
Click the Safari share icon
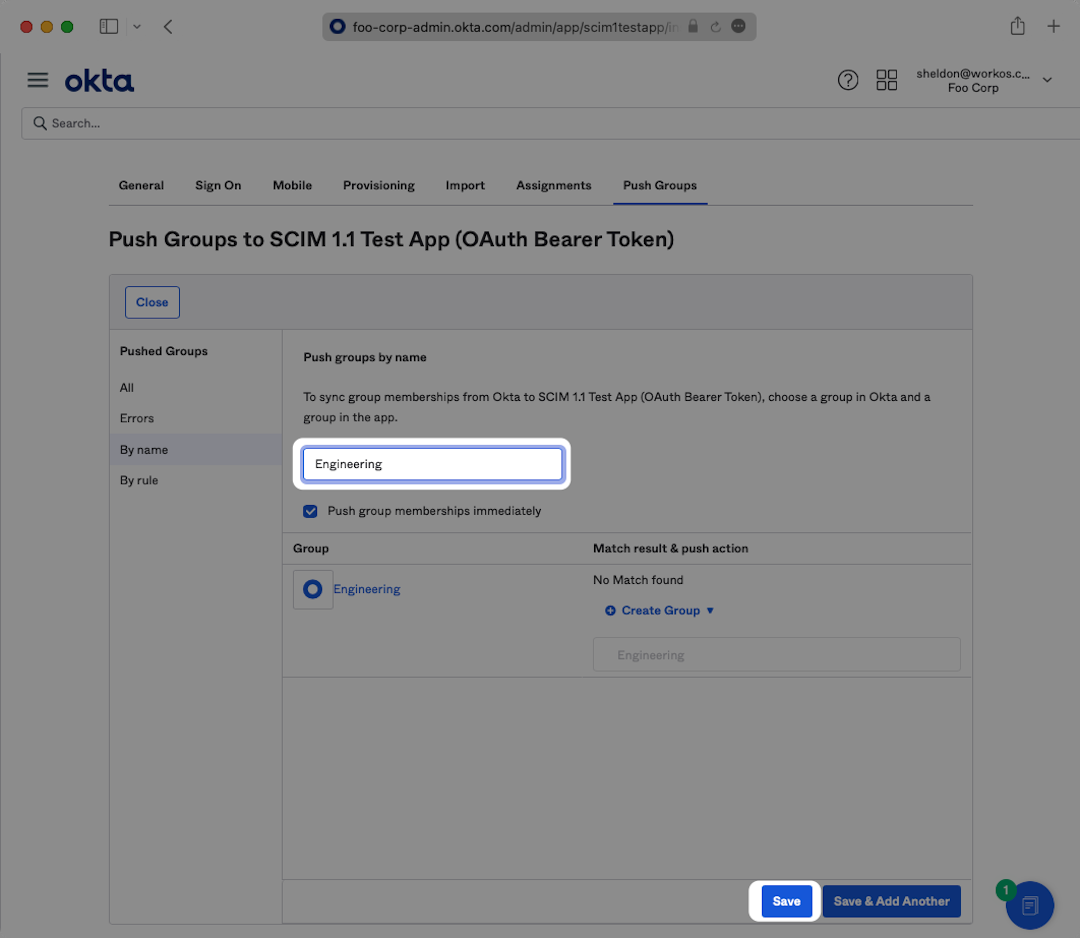(x=1017, y=27)
